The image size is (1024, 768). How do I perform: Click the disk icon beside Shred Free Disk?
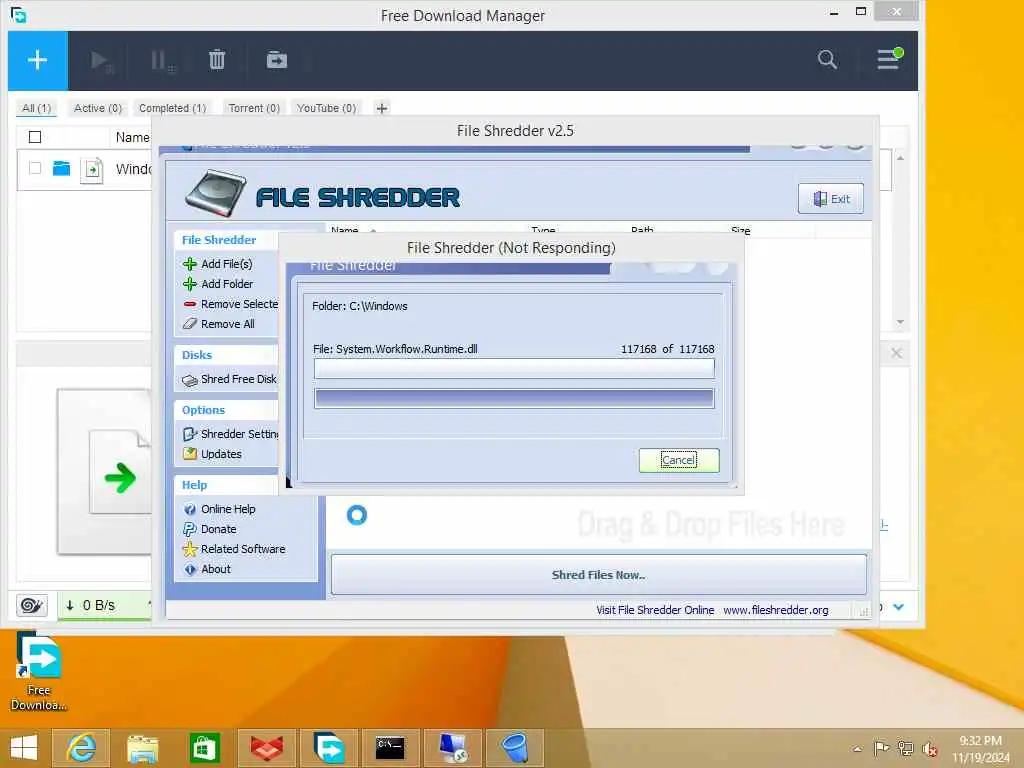click(190, 380)
